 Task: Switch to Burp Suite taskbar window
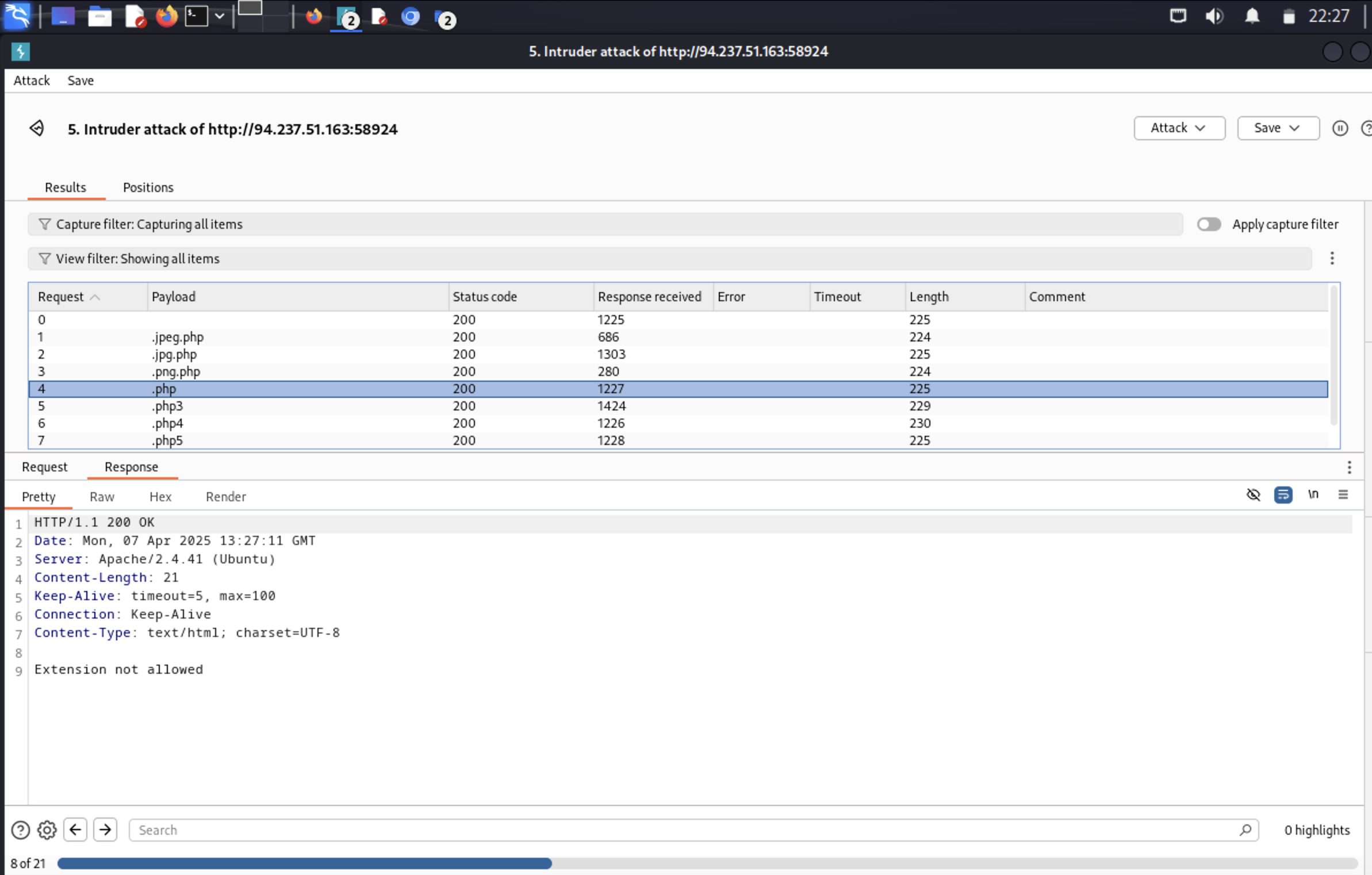[346, 17]
